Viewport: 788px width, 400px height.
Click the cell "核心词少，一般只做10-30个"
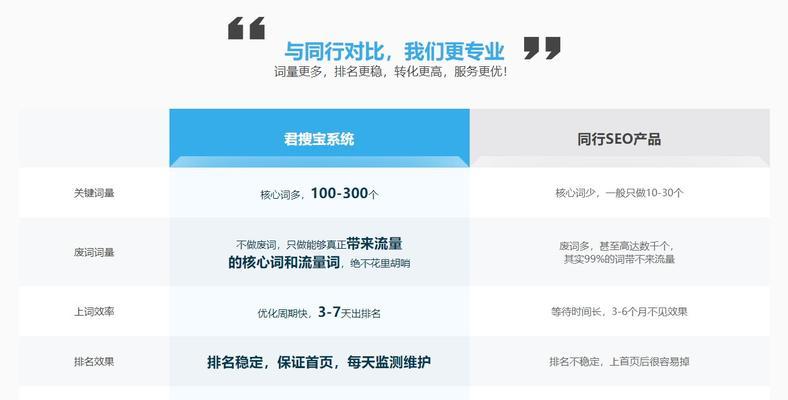pyautogui.click(x=619, y=193)
